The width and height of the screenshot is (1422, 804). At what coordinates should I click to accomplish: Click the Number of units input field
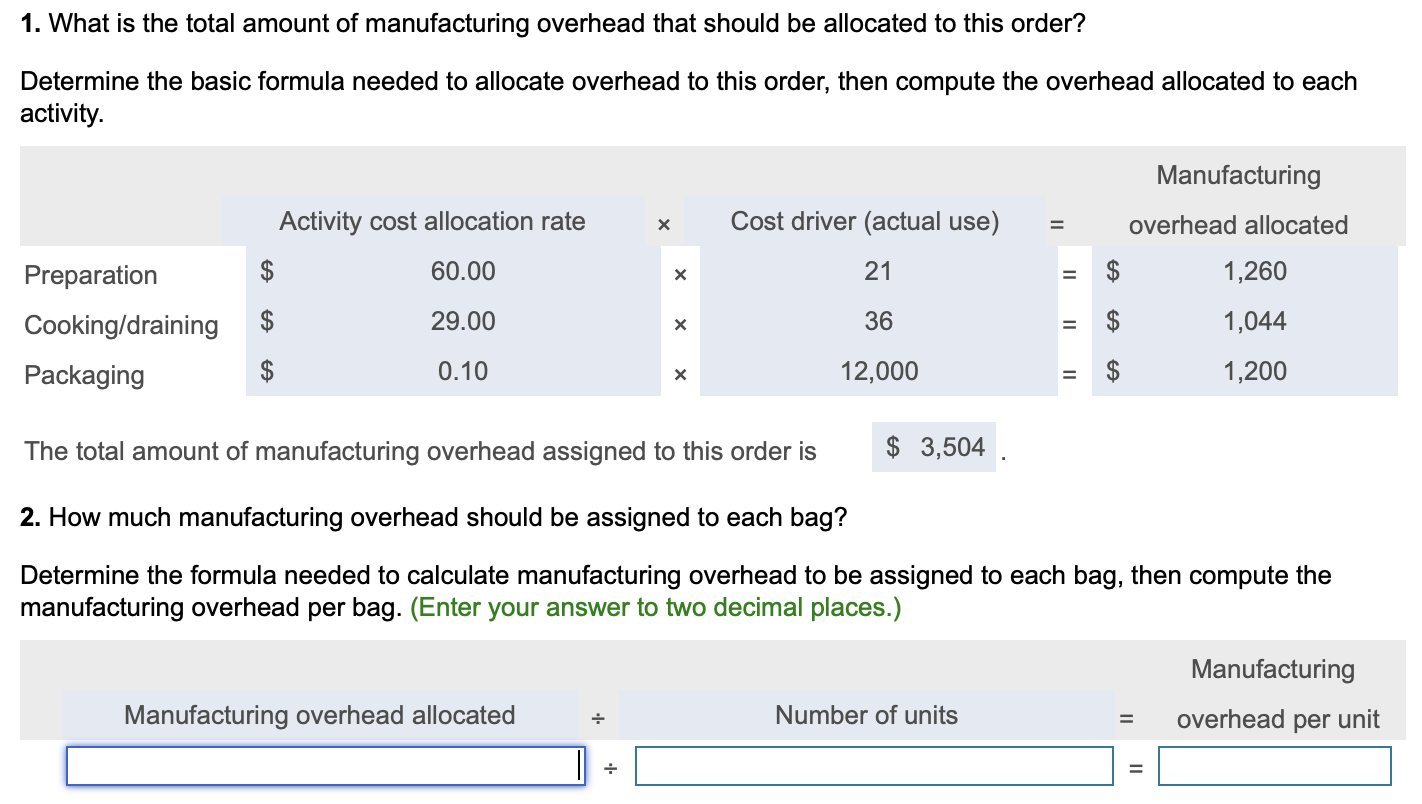click(x=874, y=765)
